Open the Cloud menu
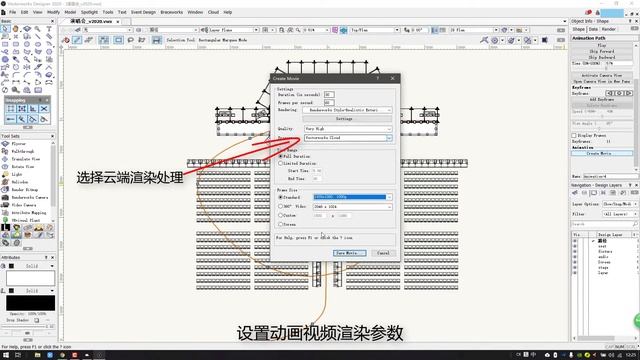Screen dimensions: 640x360 213,12
